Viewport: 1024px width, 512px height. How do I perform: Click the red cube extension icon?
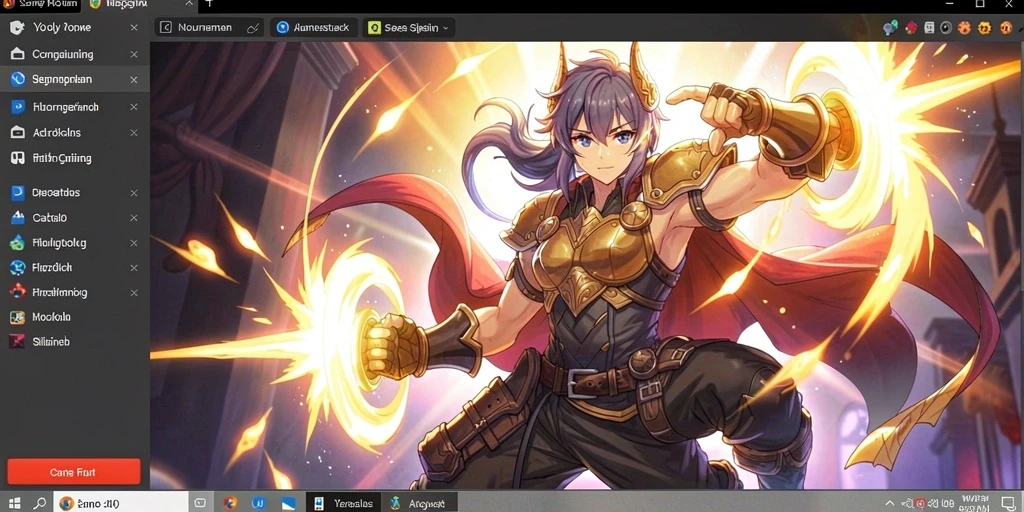pyautogui.click(x=911, y=27)
